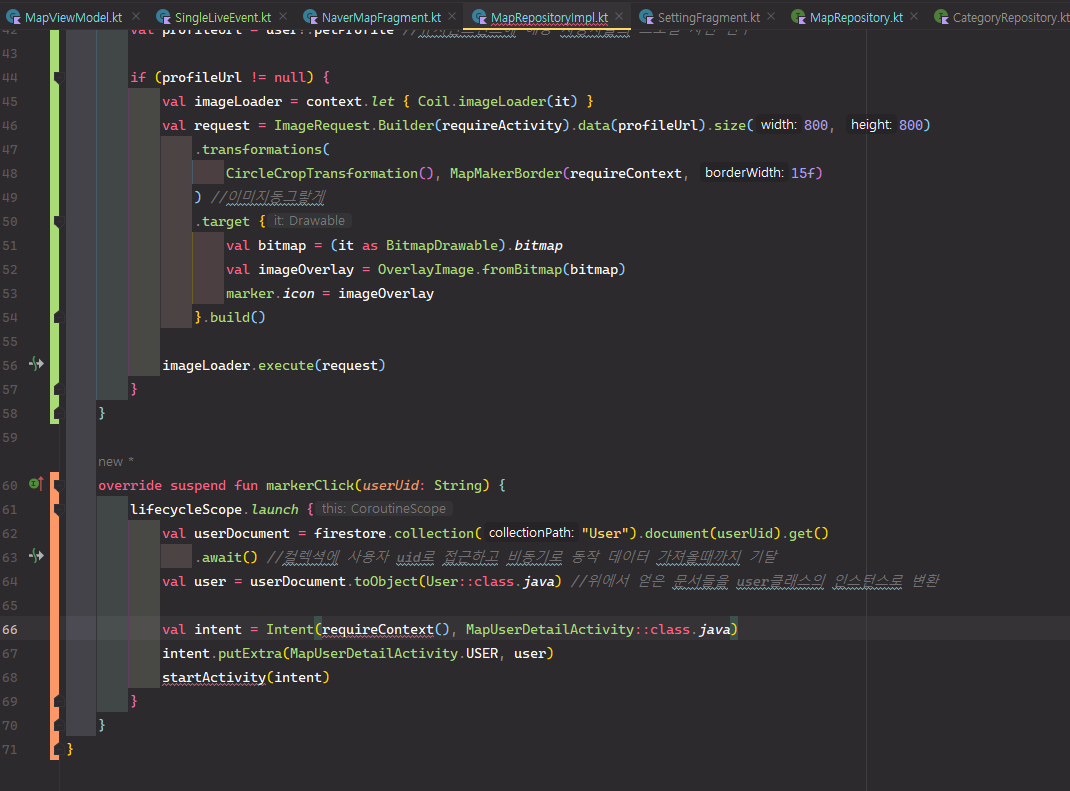This screenshot has width=1070, height=791.
Task: Click the userUid parameter on line 60
Action: 390,485
